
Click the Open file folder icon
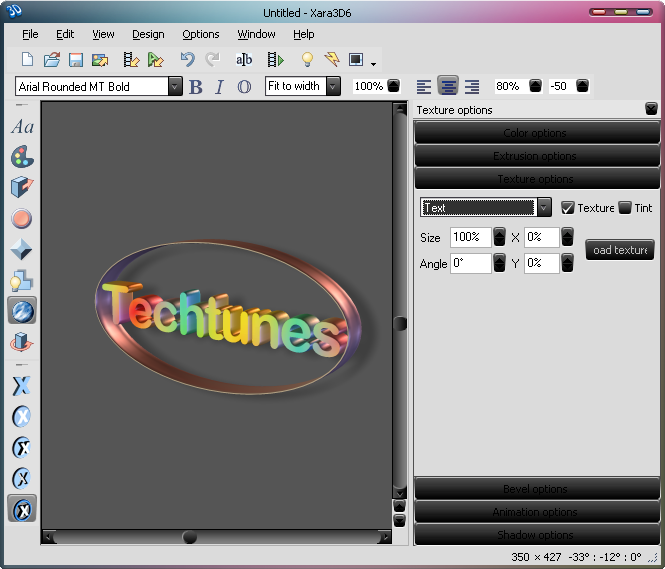click(x=52, y=60)
